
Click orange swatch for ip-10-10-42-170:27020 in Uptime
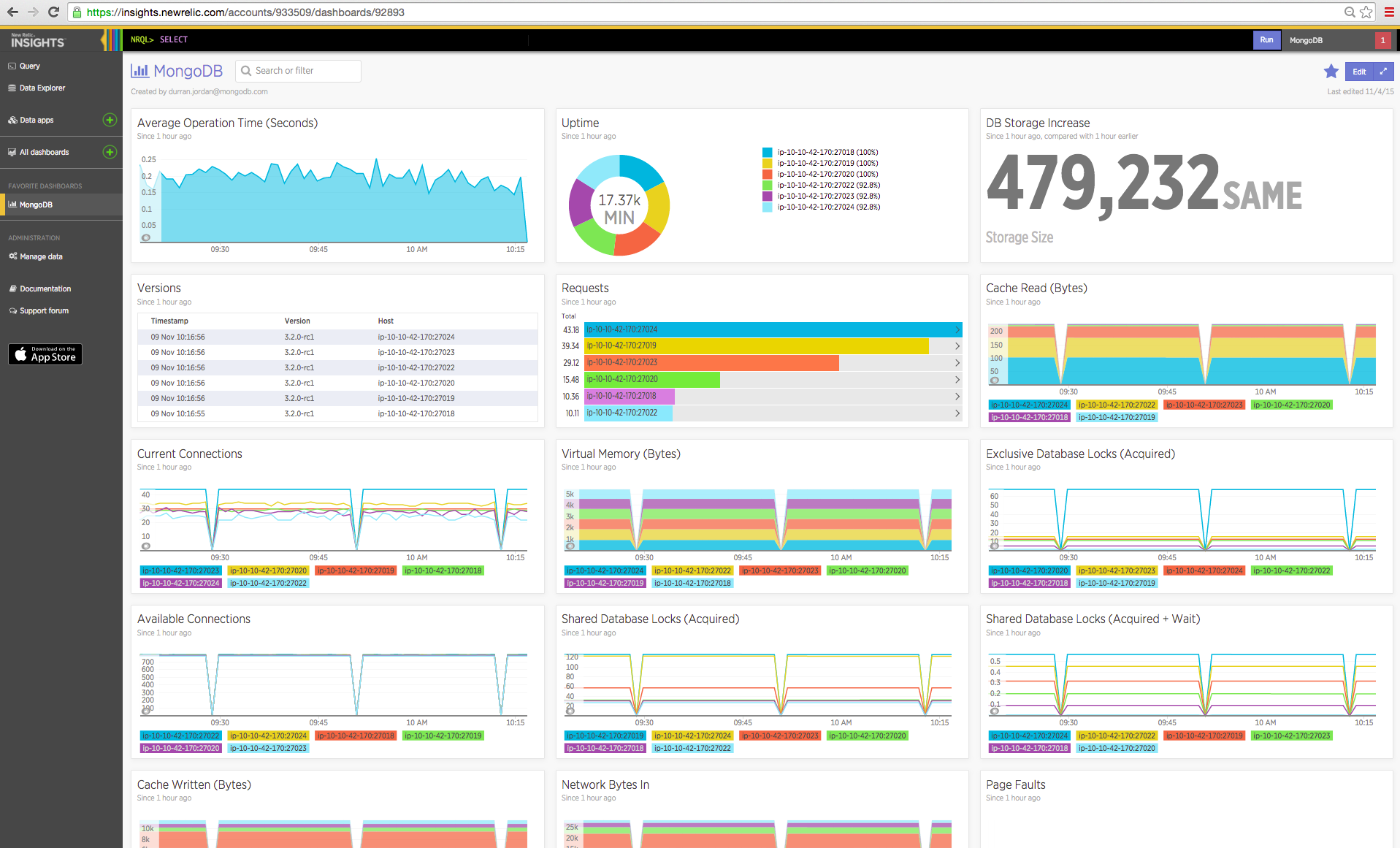click(x=767, y=175)
